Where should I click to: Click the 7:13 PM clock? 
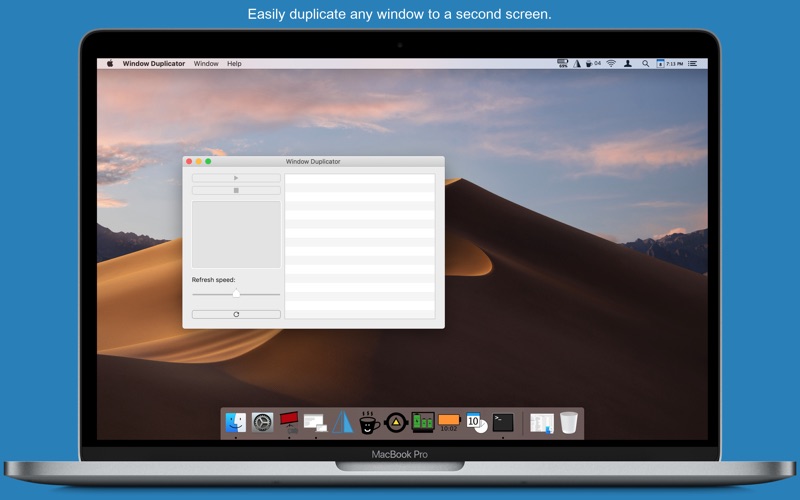tap(674, 64)
